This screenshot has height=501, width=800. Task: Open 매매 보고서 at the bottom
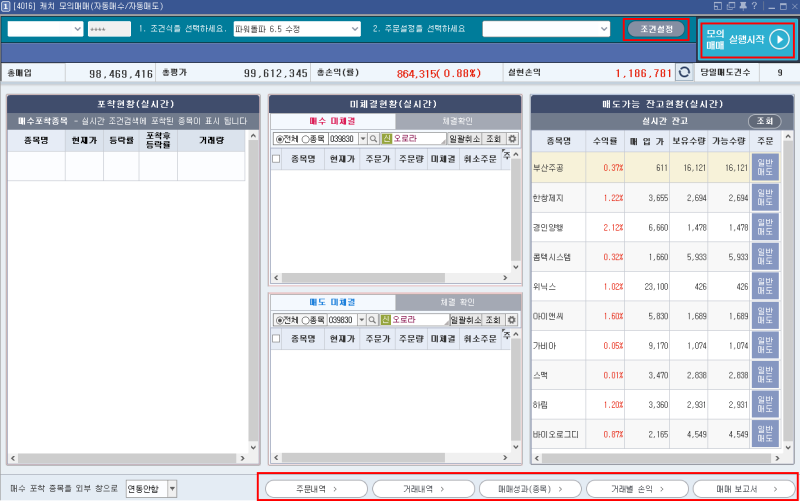744,489
